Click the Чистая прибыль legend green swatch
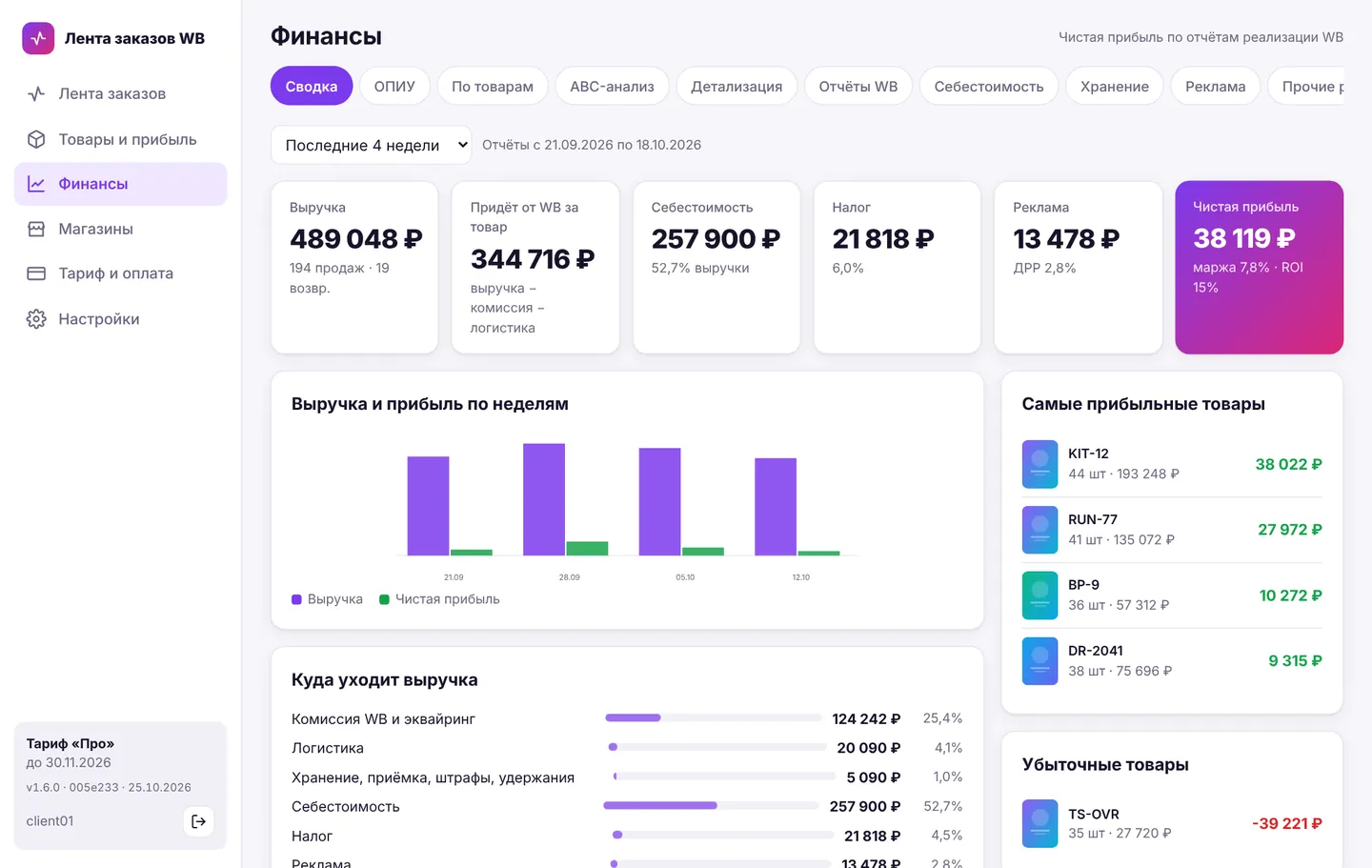Viewport: 1372px width, 868px height. coord(385,599)
